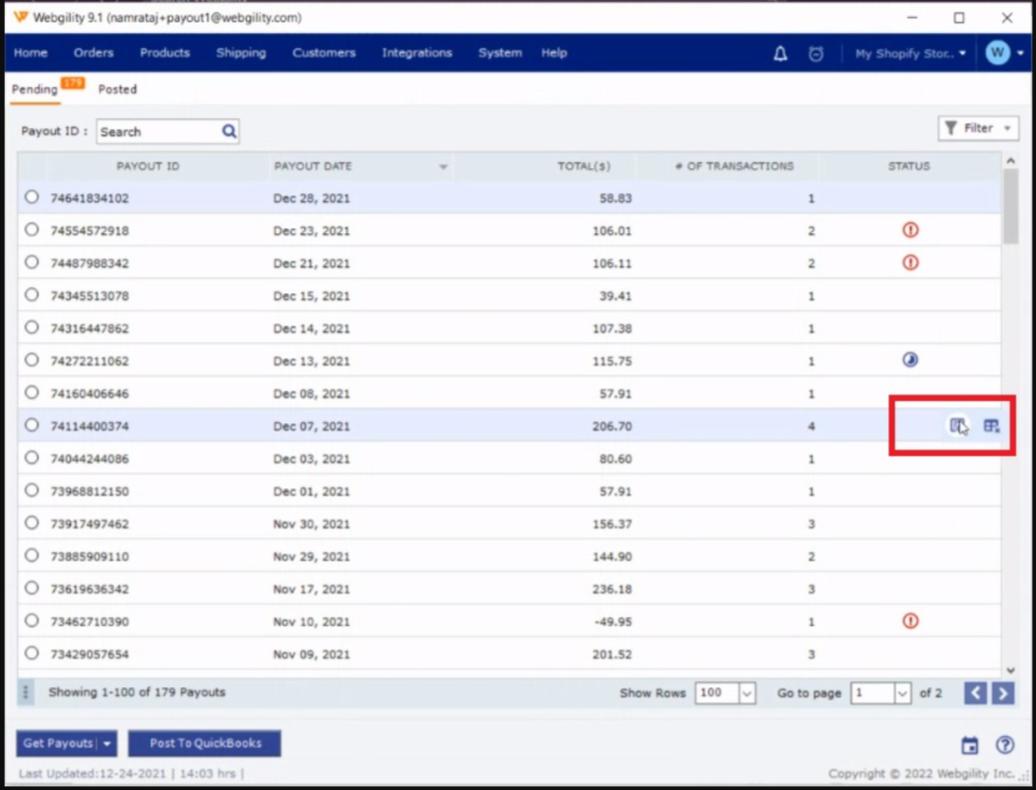The width and height of the screenshot is (1036, 790).
Task: Open the Integrations menu
Action: click(x=416, y=53)
